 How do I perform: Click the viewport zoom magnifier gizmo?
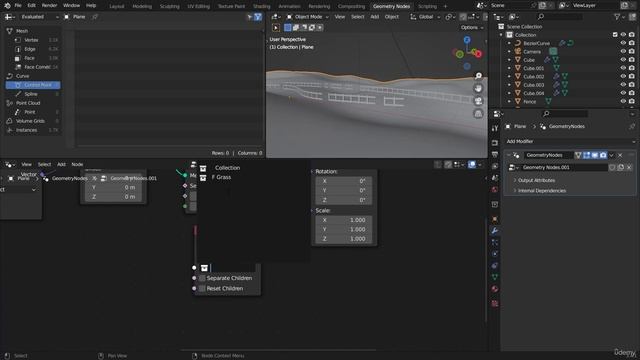(478, 76)
